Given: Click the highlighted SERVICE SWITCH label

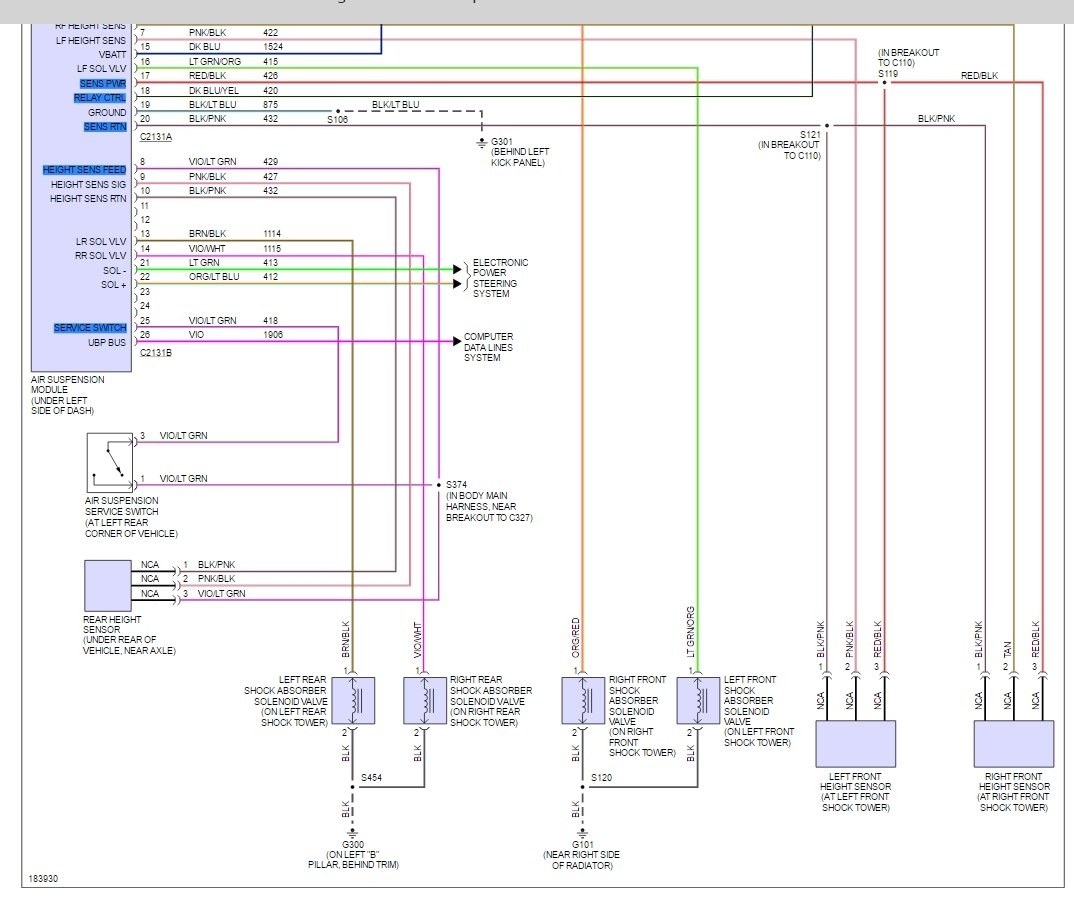Looking at the screenshot, I should (90, 327).
